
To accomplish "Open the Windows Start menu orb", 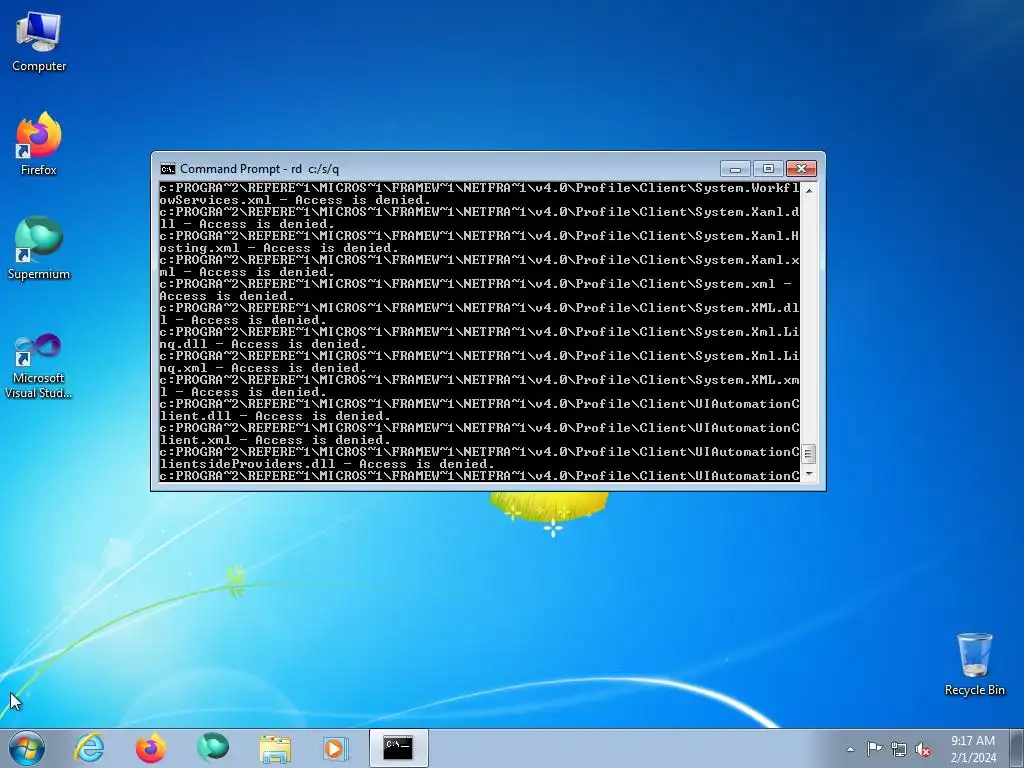I will 27,748.
